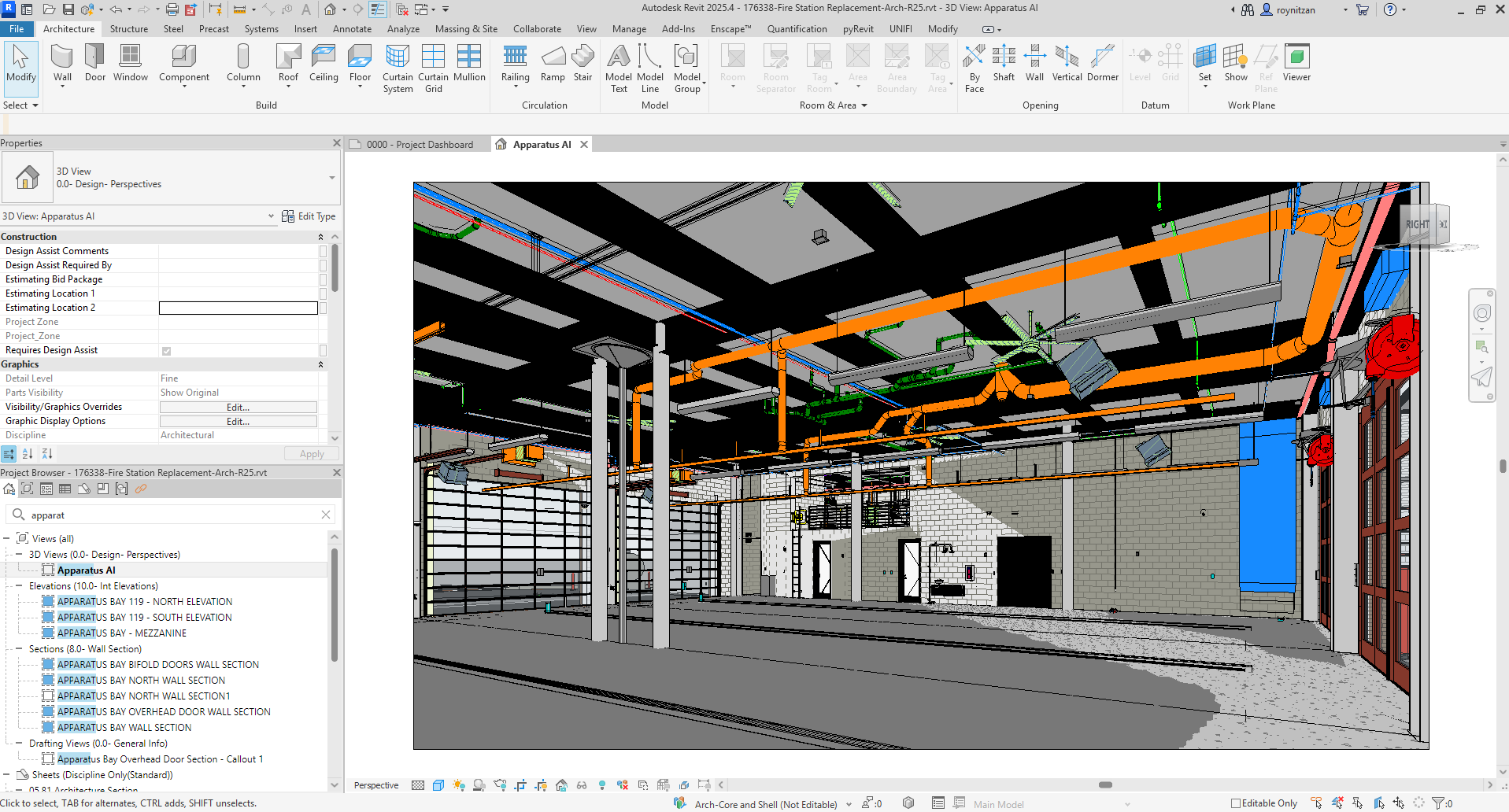Collapse Sections (8.0- Wall Section) node
Viewport: 1509px width, 812px height.
19,649
